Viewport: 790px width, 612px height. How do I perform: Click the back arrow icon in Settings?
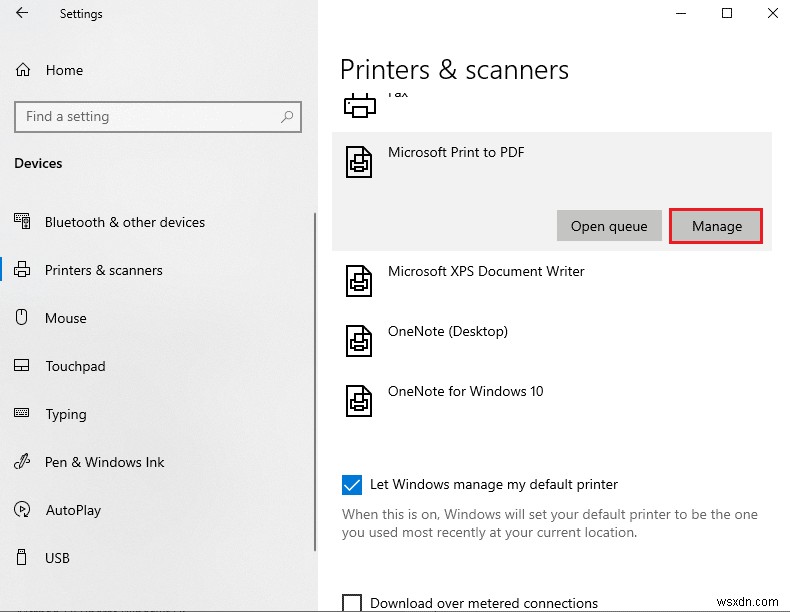click(22, 13)
